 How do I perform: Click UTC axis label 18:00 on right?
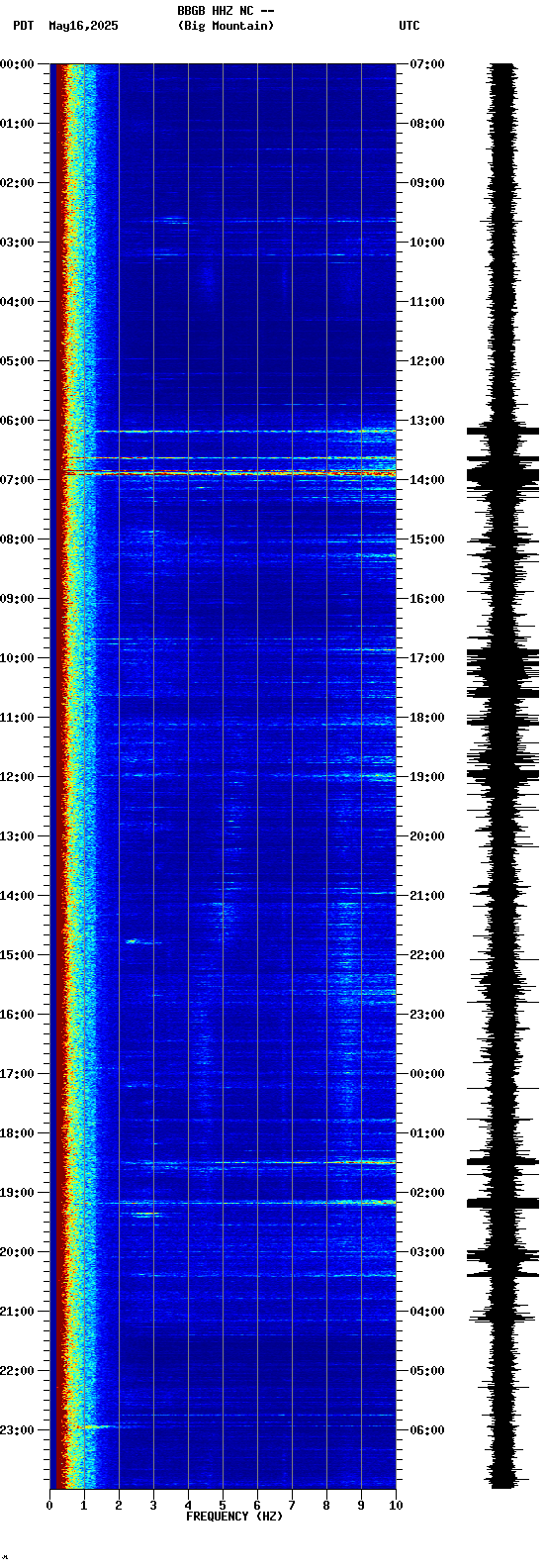pos(427,718)
